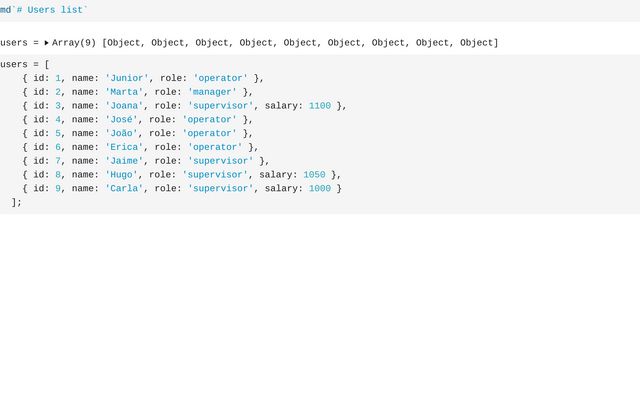Click the 'users' variable name in the output
The height and width of the screenshot is (400, 640).
tap(14, 43)
